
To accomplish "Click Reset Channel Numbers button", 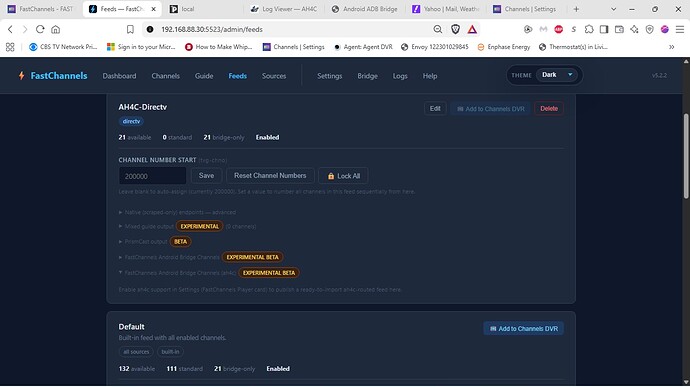I will [270, 176].
